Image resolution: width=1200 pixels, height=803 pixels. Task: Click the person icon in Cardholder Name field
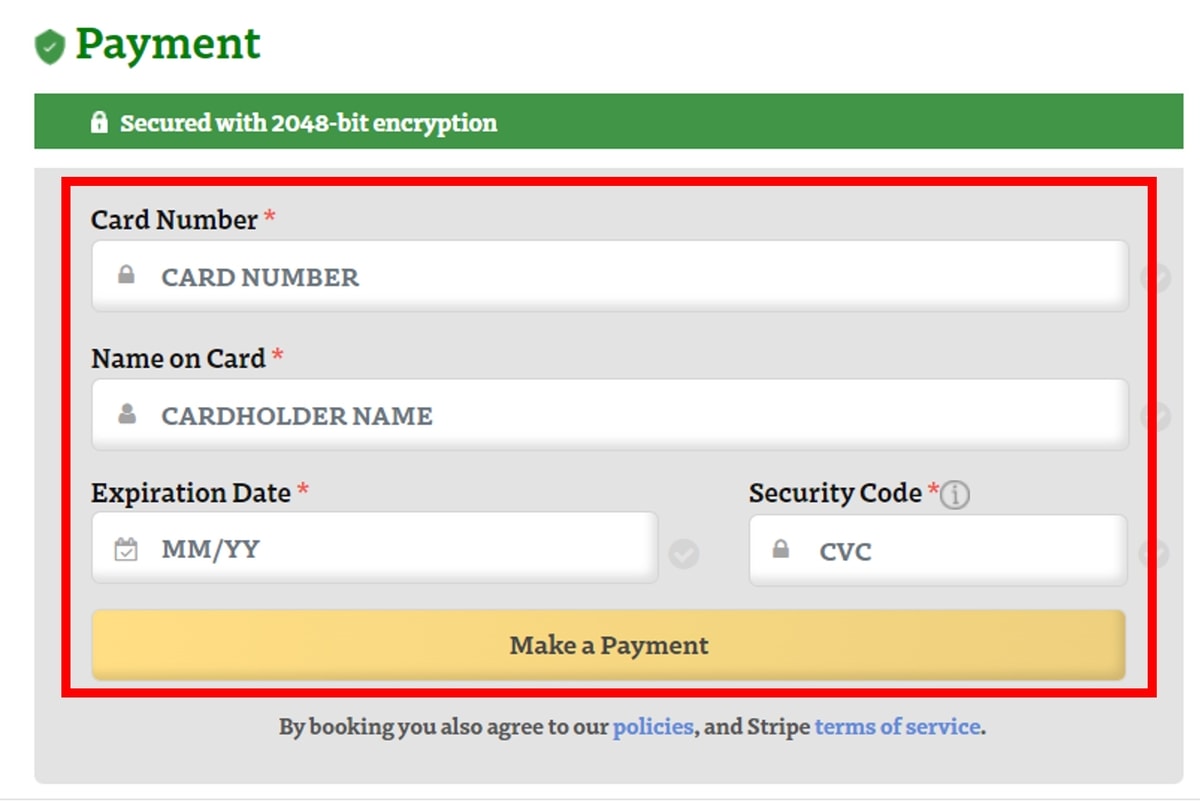coord(126,413)
